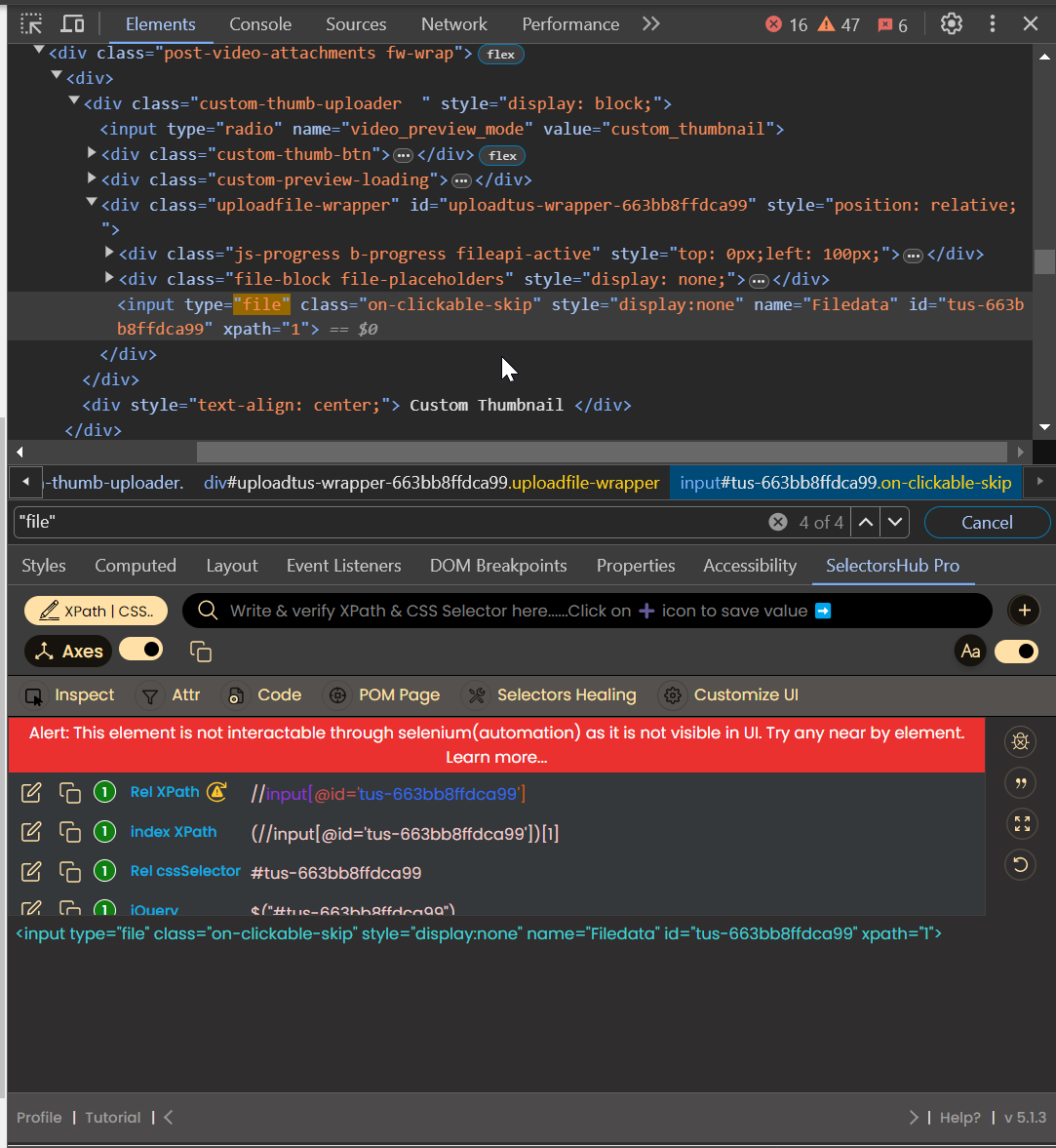Select the radio input video_preview_mode line
The image size is (1056, 1148).
[x=442, y=129]
